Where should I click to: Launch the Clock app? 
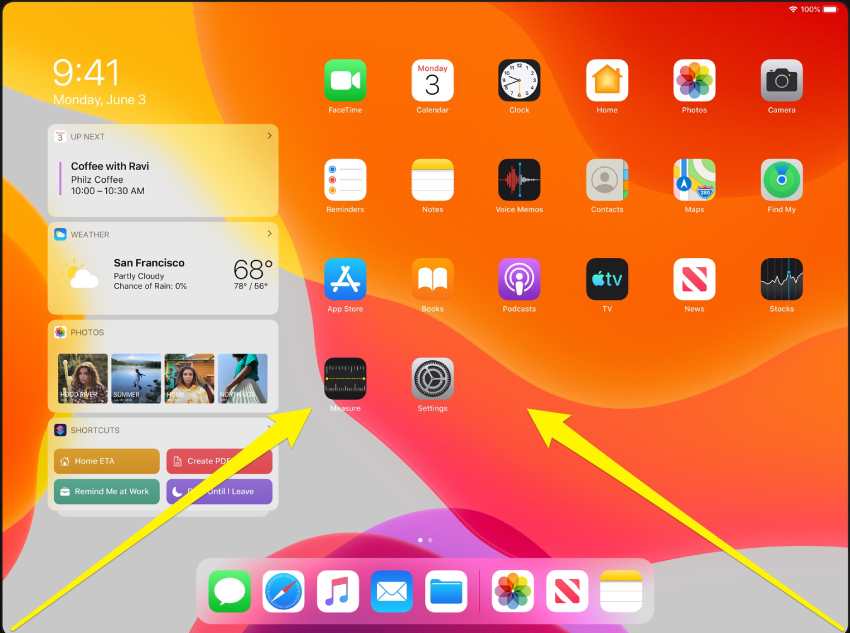point(519,80)
